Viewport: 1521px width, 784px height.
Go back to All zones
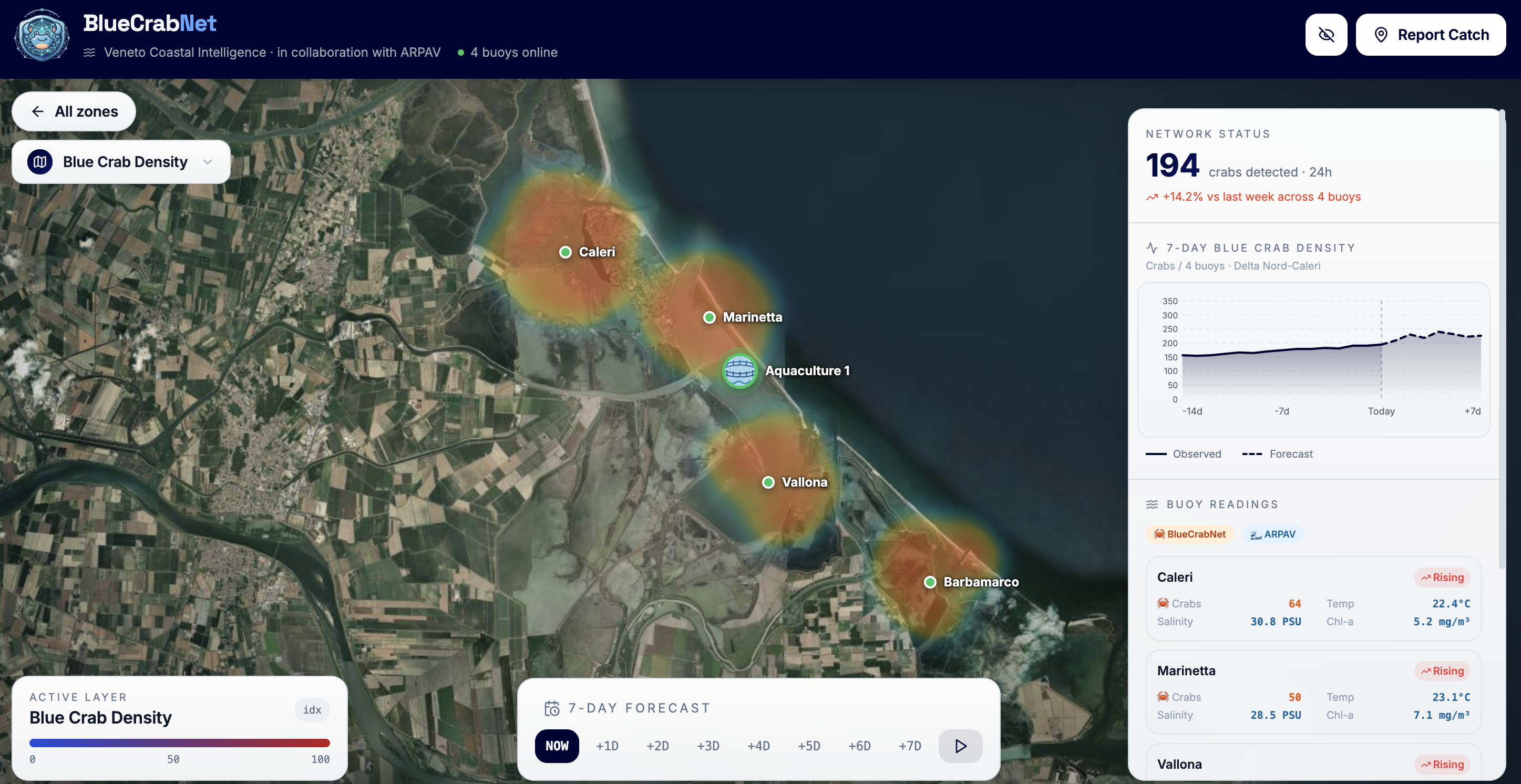tap(74, 111)
